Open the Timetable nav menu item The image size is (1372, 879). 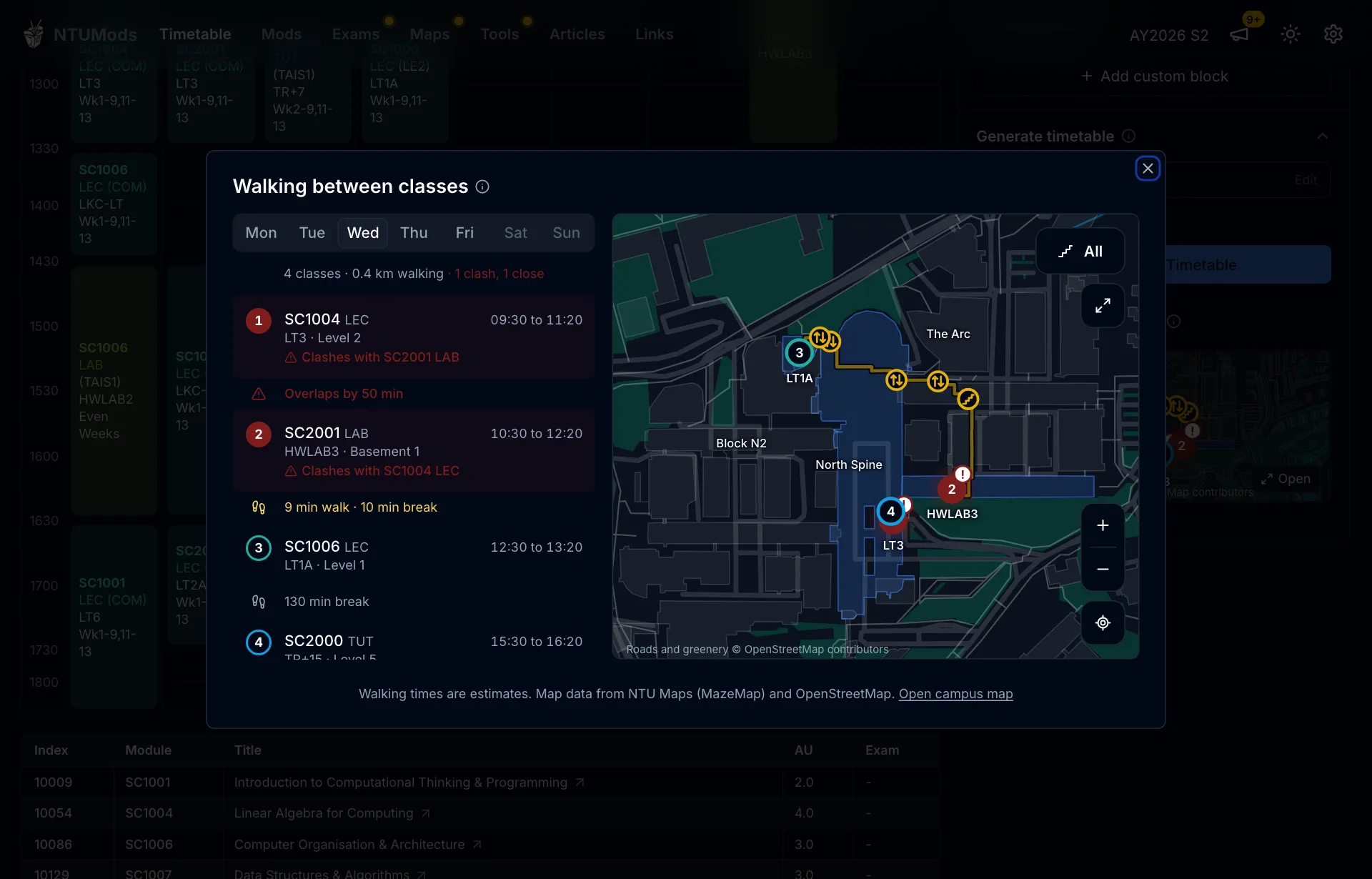(195, 34)
